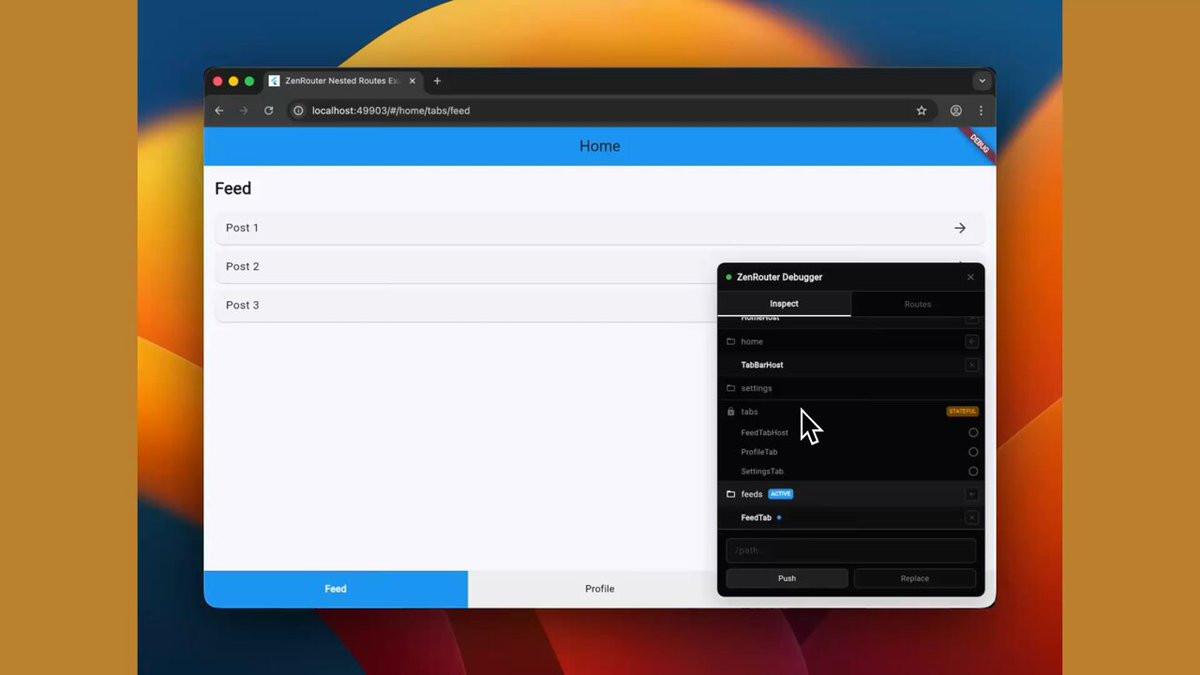
Task: Click the back-arrow icon on home row
Action: point(972,342)
